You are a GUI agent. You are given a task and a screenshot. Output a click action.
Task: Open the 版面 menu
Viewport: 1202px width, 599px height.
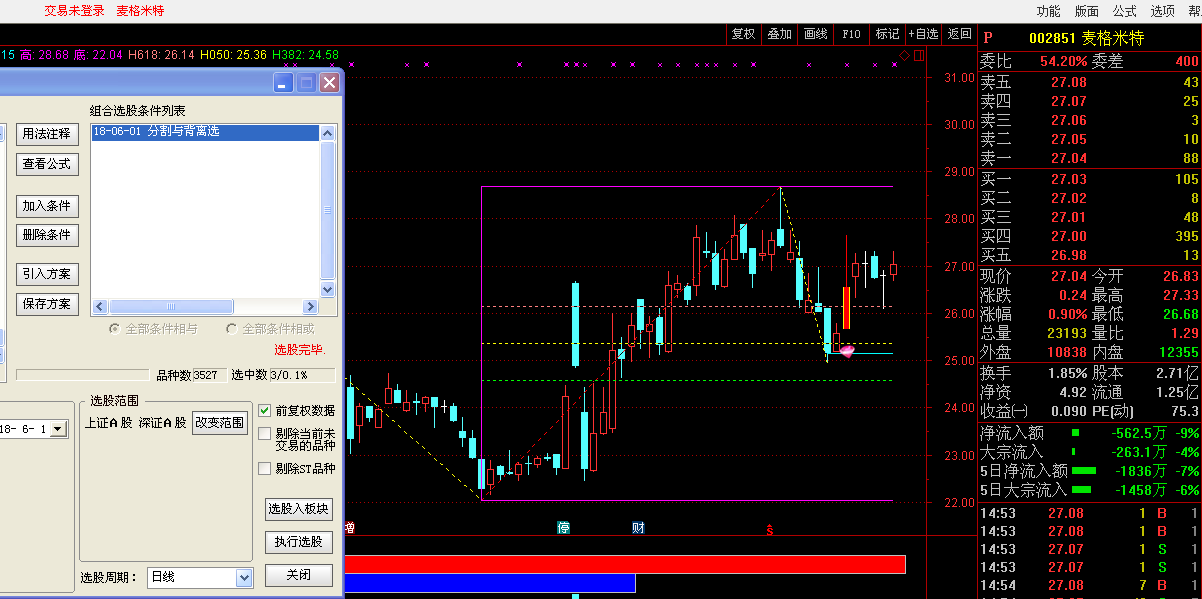tap(1087, 11)
